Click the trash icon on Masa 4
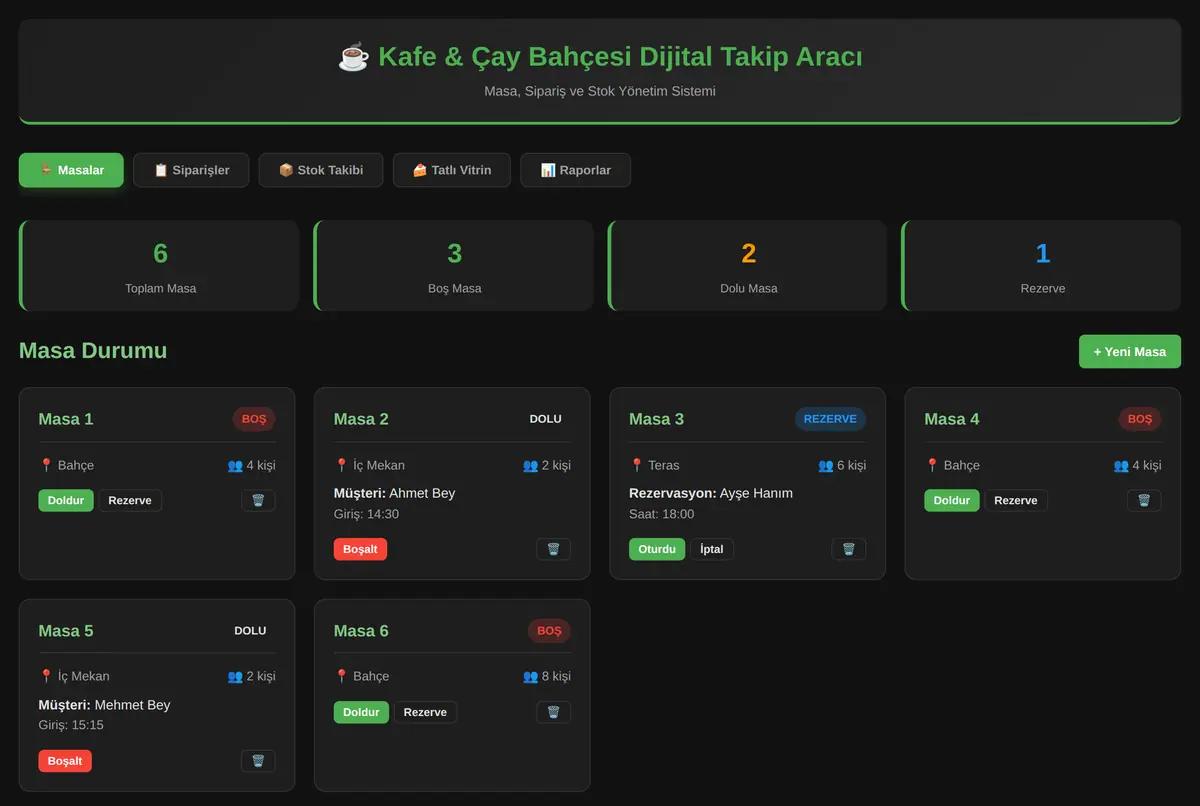The width and height of the screenshot is (1200, 806). pyautogui.click(x=1144, y=500)
